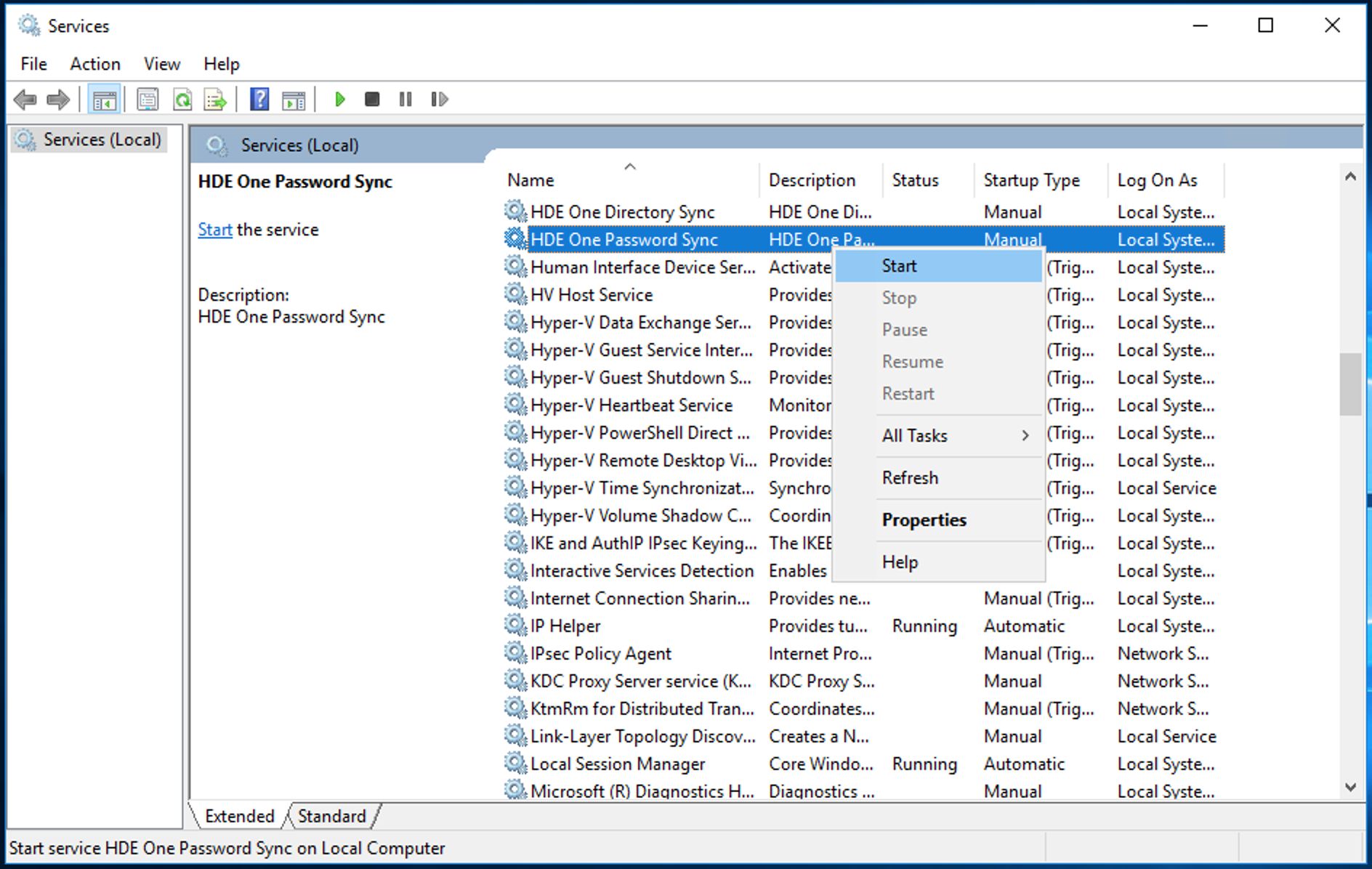Screen dimensions: 1372x869
Task: Select Microsoft (R) Diagnostics H... row
Action: 864,790
